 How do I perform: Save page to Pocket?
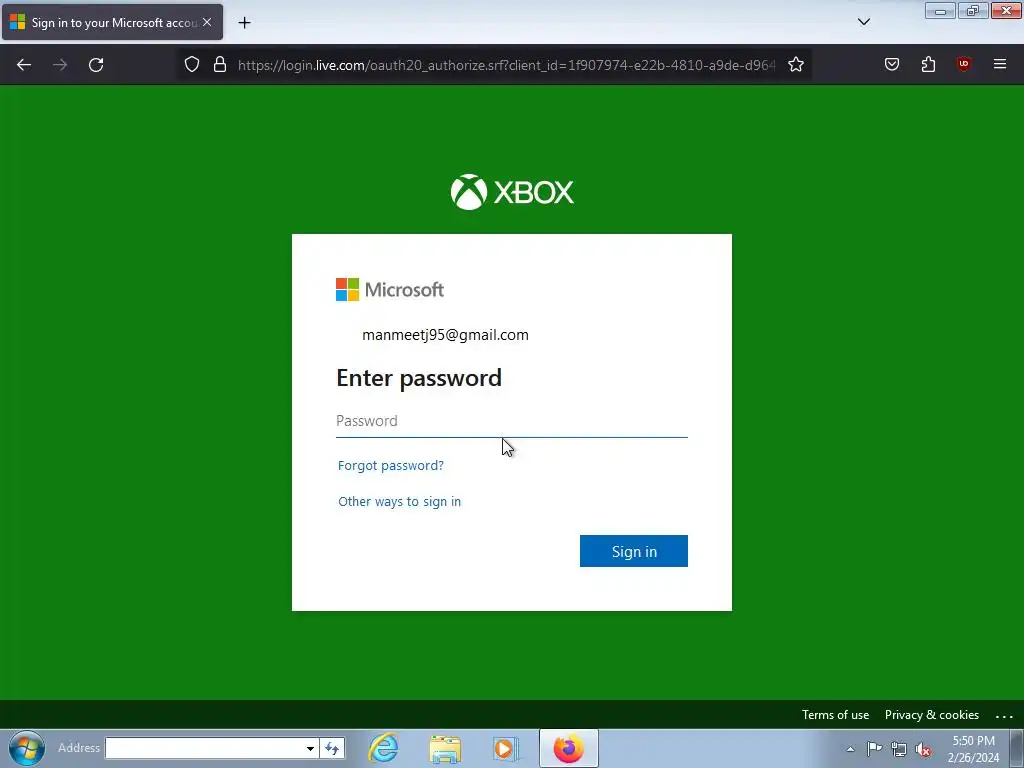click(x=892, y=64)
